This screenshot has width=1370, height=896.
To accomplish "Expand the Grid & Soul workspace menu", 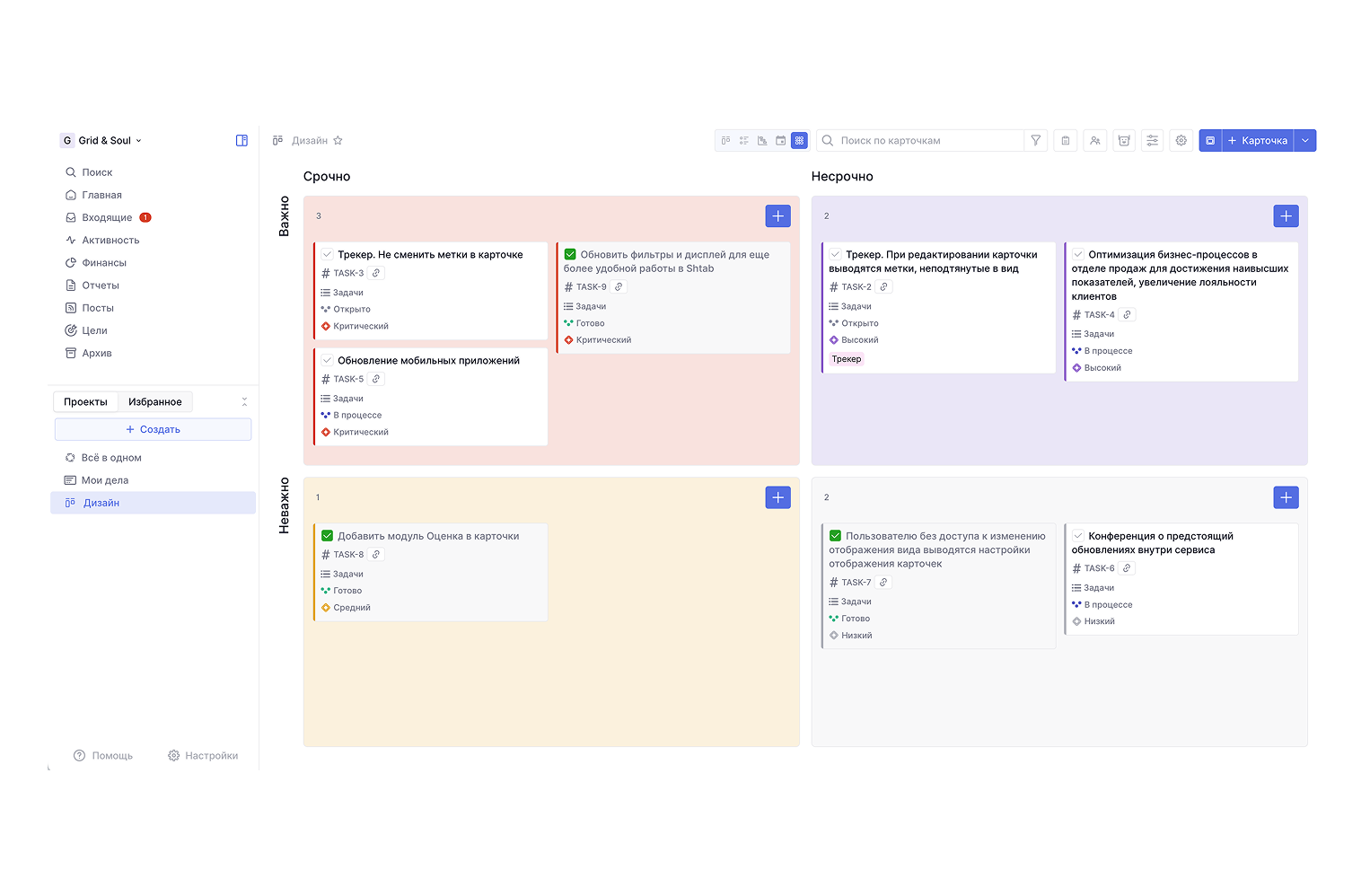I will 101,141.
